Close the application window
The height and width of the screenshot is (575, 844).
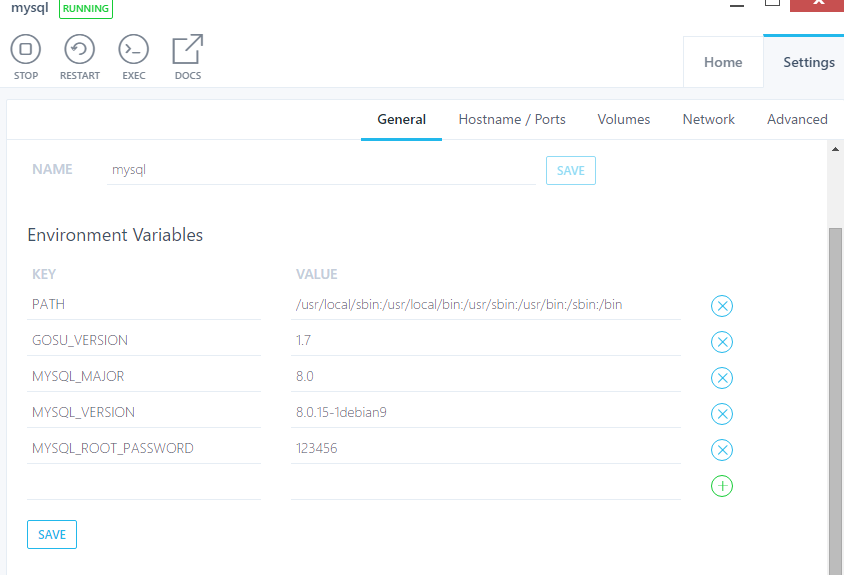818,4
